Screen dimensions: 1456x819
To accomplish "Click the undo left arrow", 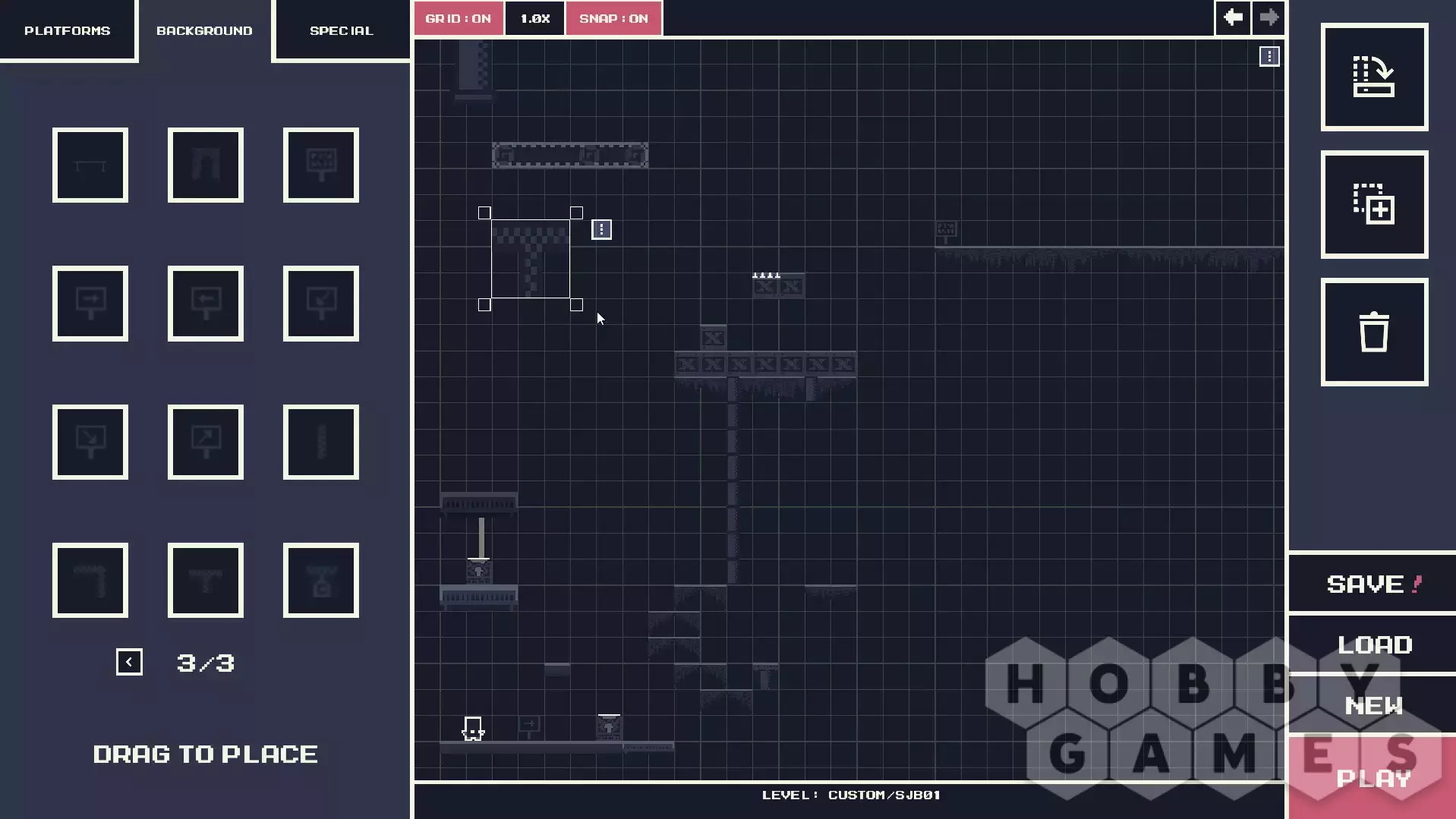I will tap(1233, 17).
